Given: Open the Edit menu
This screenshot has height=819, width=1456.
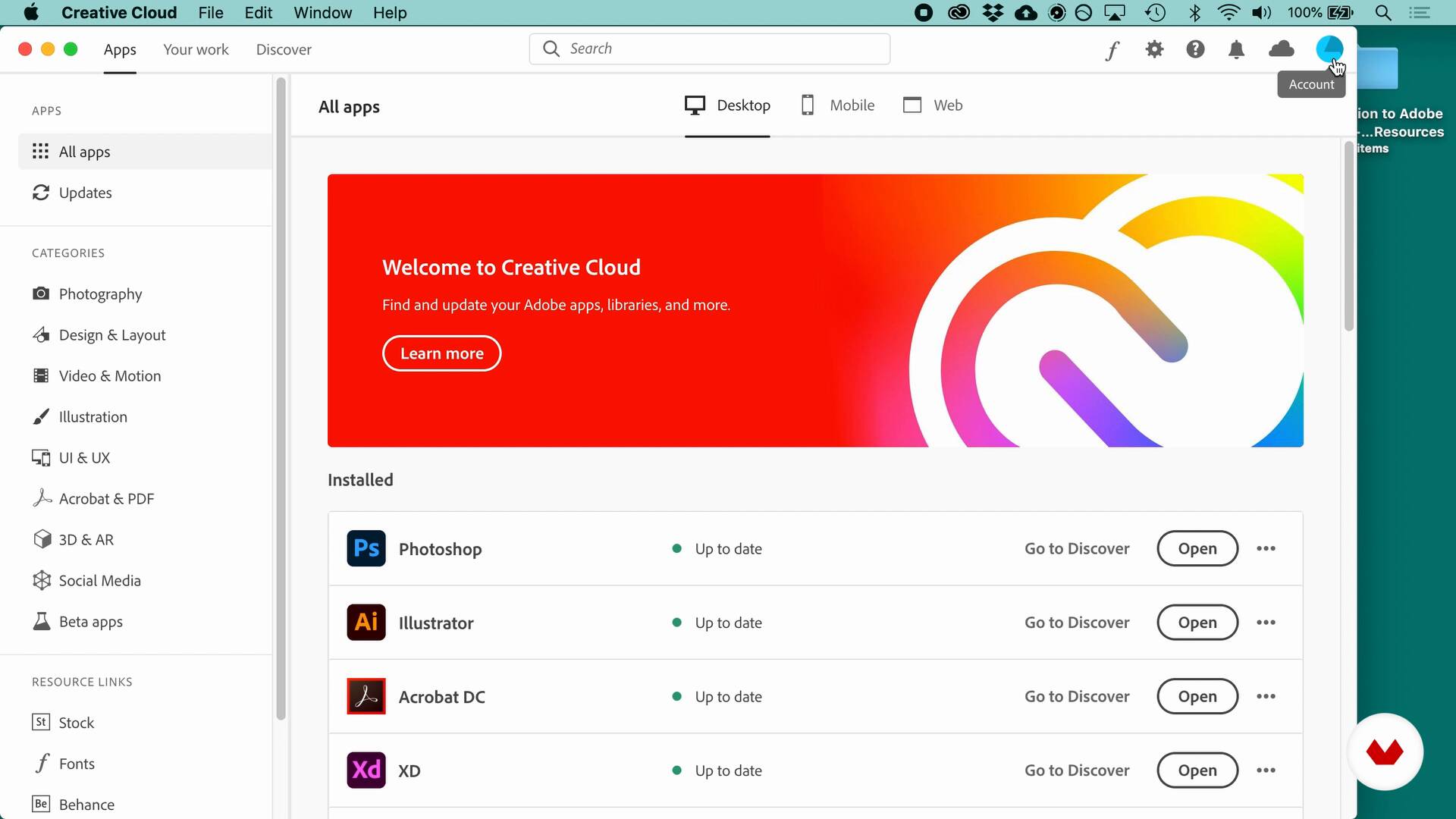Looking at the screenshot, I should 258,13.
